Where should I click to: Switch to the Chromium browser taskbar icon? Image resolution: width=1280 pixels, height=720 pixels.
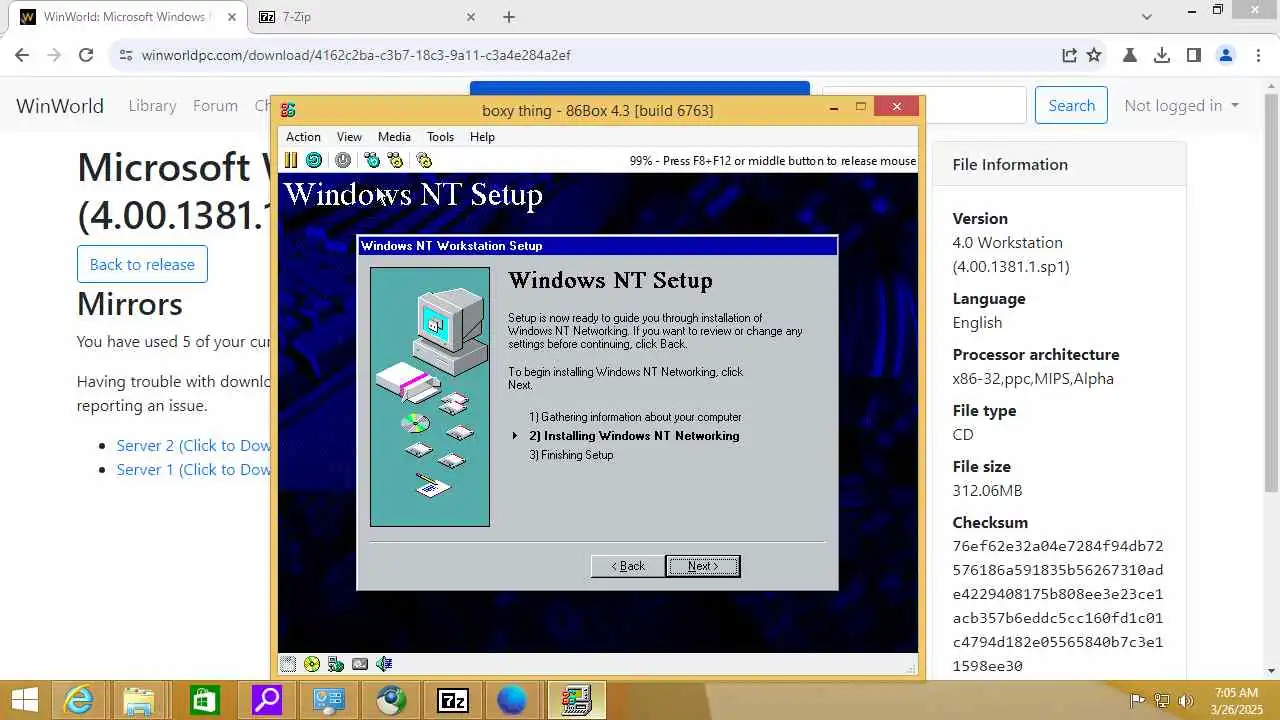(391, 700)
